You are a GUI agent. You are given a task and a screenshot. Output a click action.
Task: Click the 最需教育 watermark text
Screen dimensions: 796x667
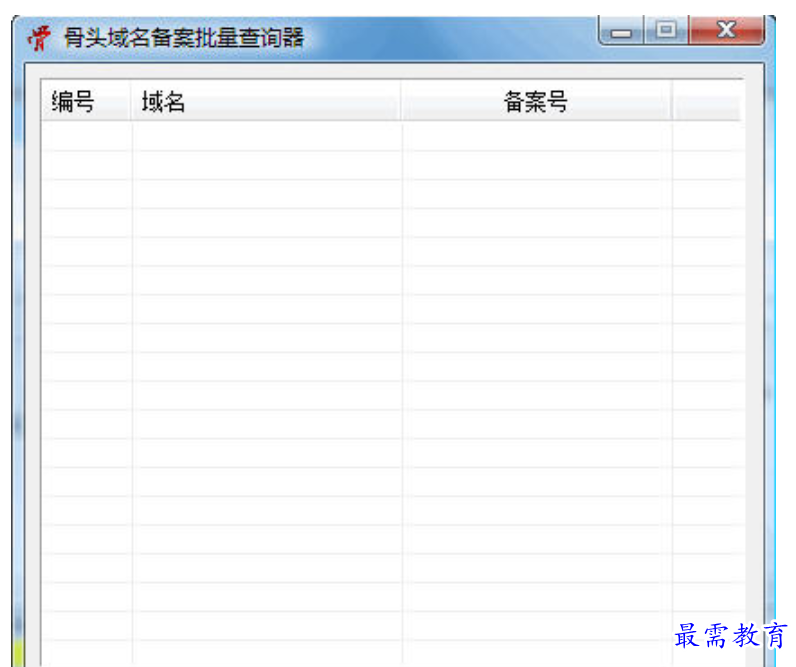click(731, 636)
